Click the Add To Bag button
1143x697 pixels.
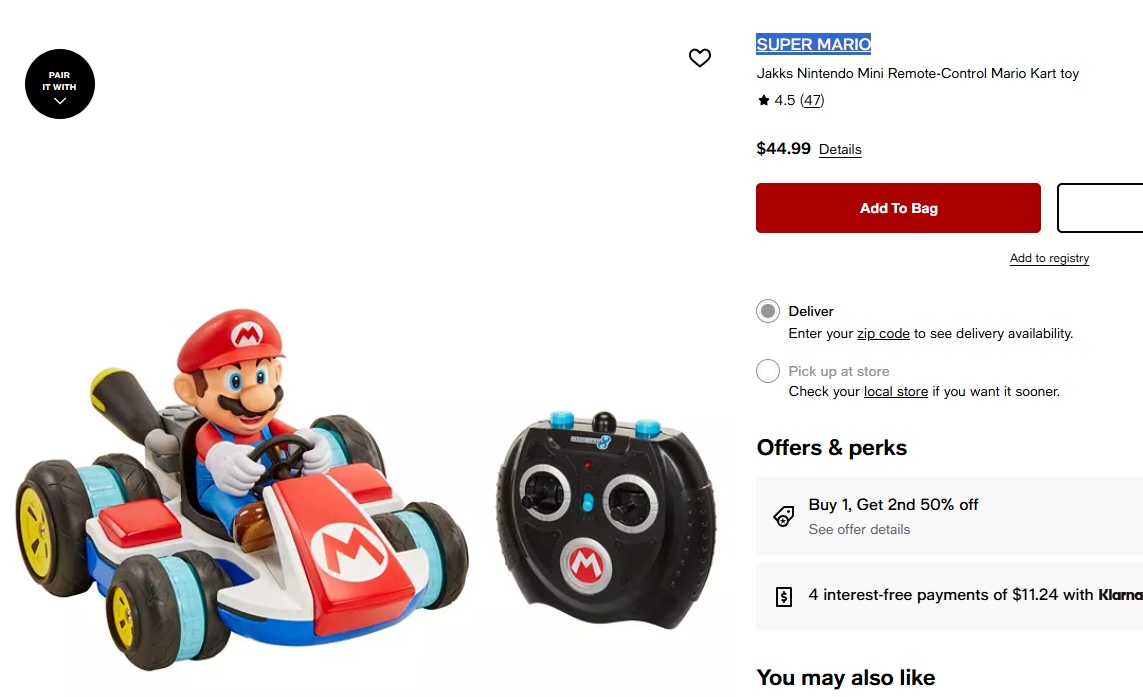click(x=898, y=208)
